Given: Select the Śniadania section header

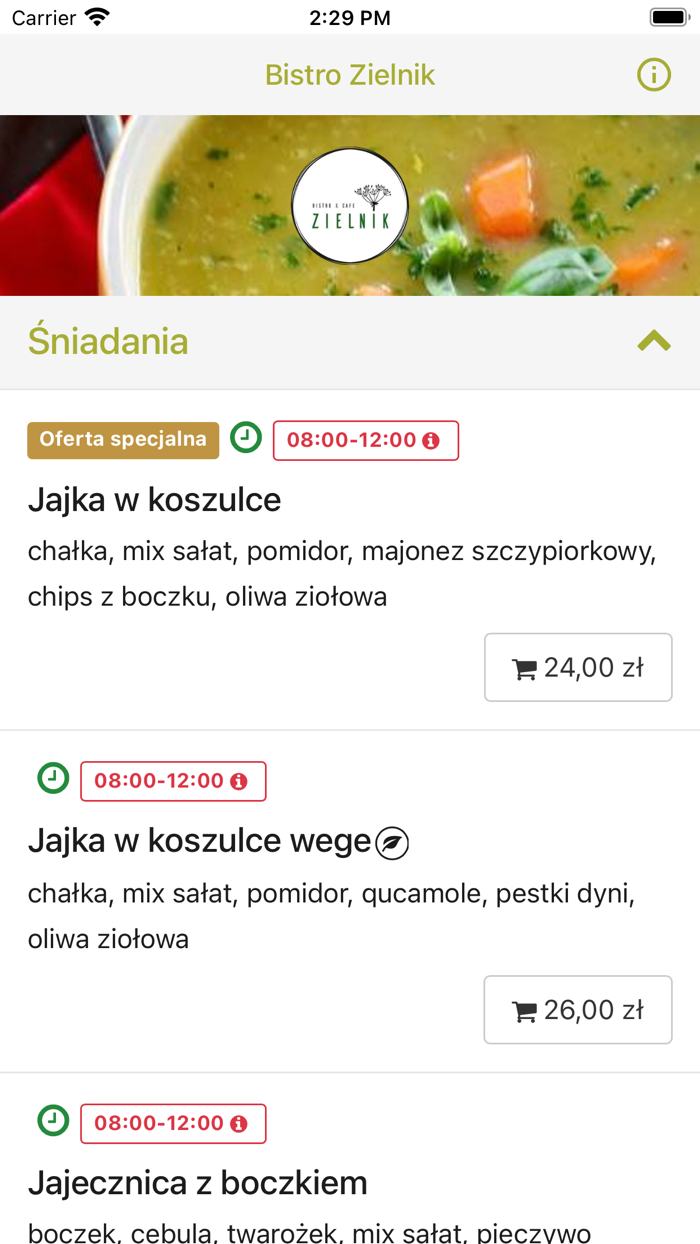Looking at the screenshot, I should pyautogui.click(x=108, y=340).
